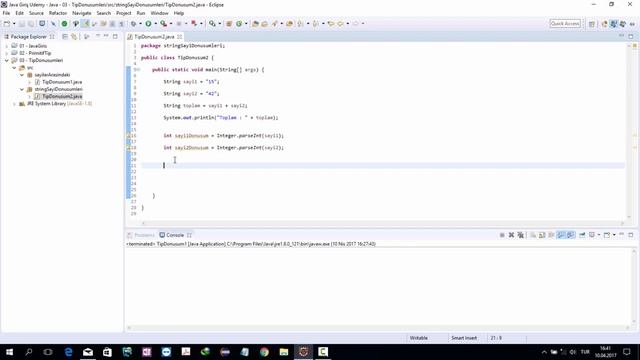This screenshot has width=640, height=360.
Task: Click the Console Terminate icon
Action: click(502, 235)
